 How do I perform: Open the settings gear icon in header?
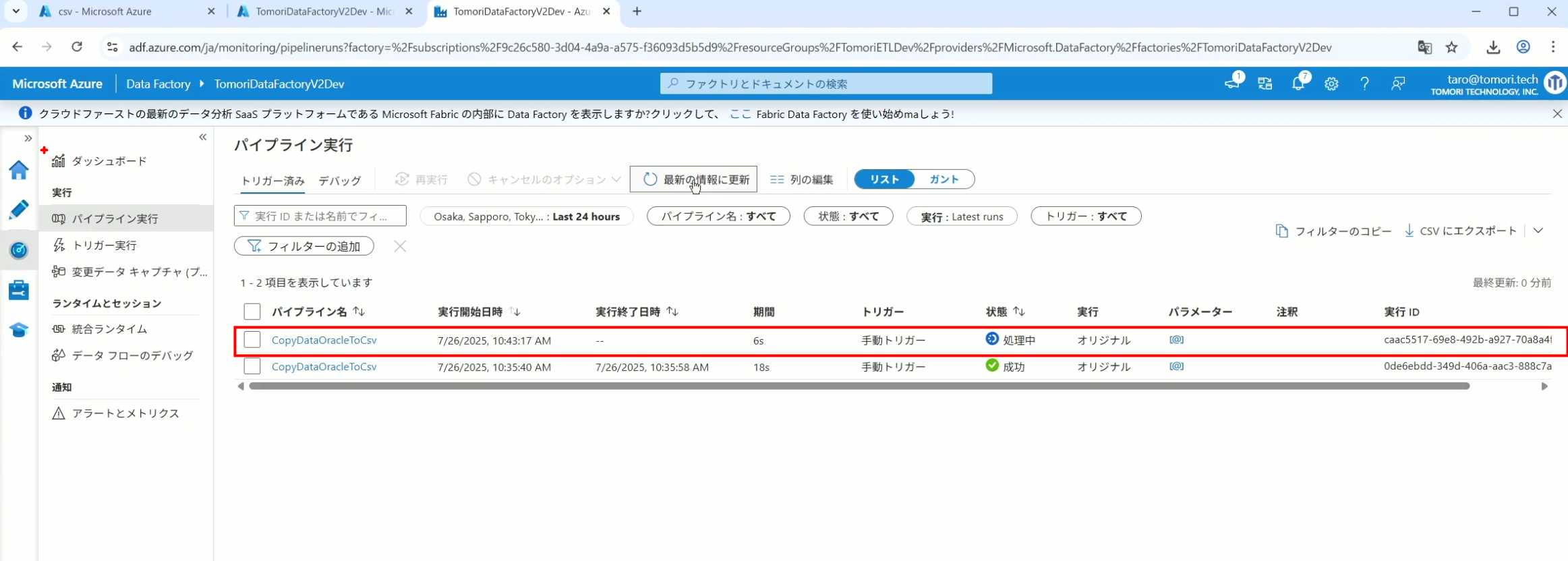pos(1331,84)
